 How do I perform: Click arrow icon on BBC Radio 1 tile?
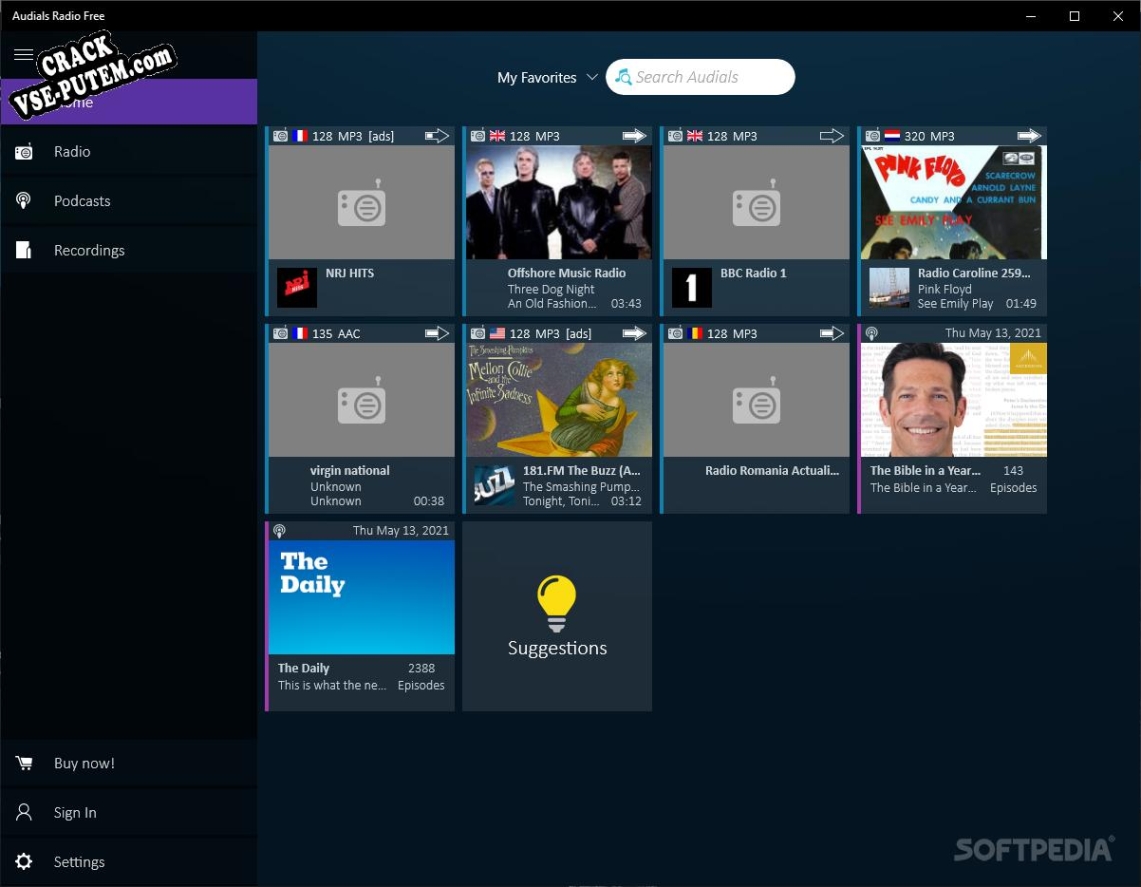tap(831, 136)
